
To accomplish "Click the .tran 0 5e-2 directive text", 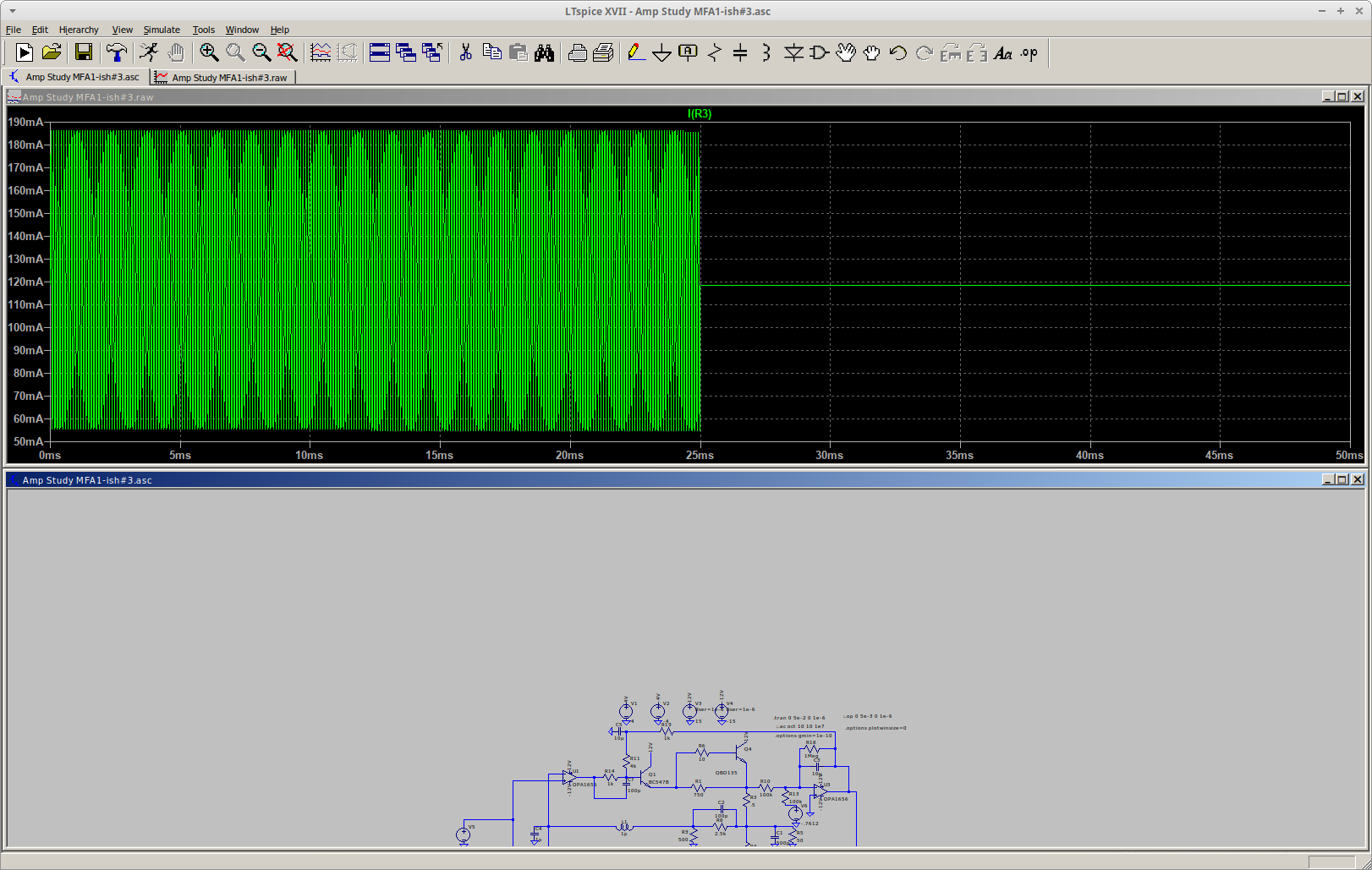I will (799, 718).
